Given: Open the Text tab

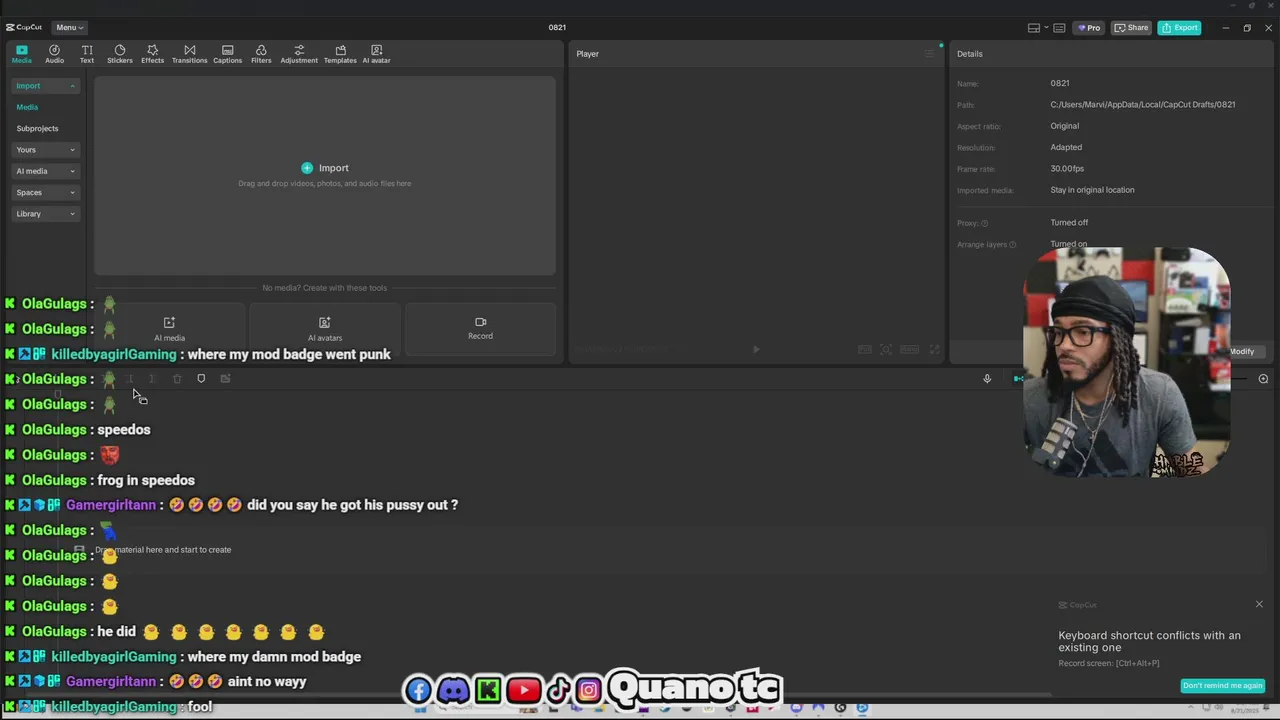Looking at the screenshot, I should [87, 54].
